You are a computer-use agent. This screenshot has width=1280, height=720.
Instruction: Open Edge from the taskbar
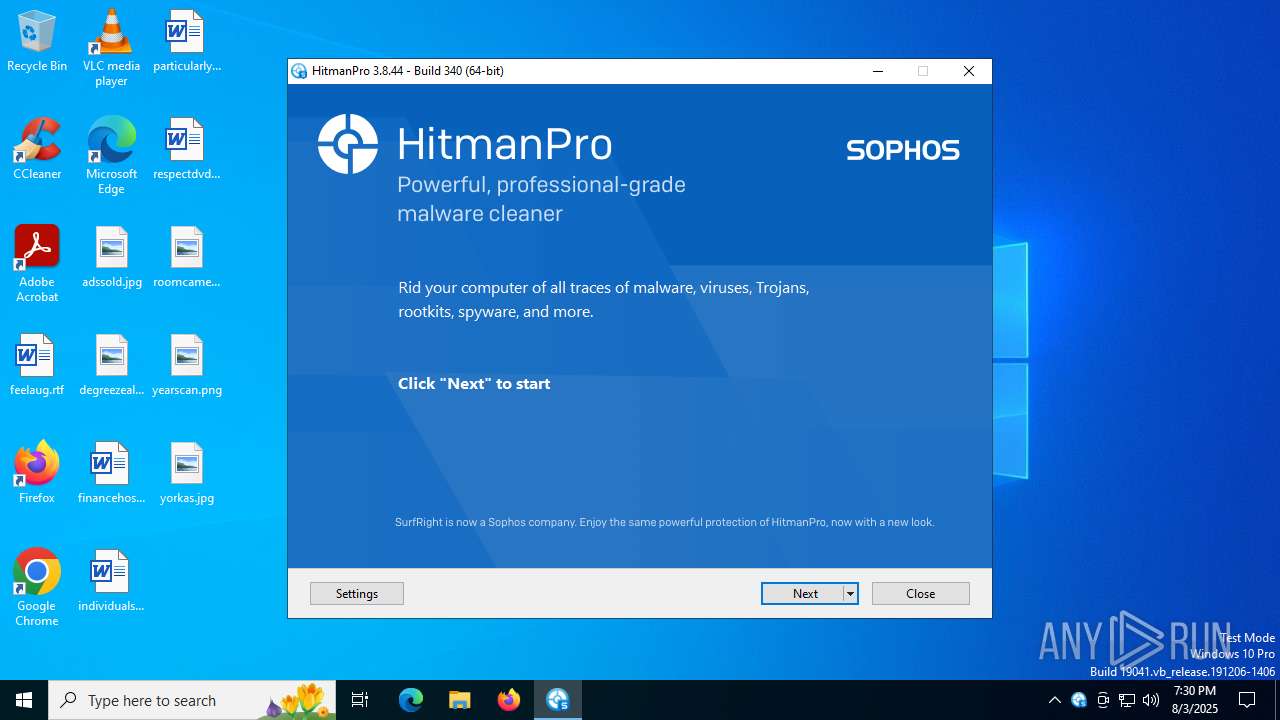pos(411,700)
